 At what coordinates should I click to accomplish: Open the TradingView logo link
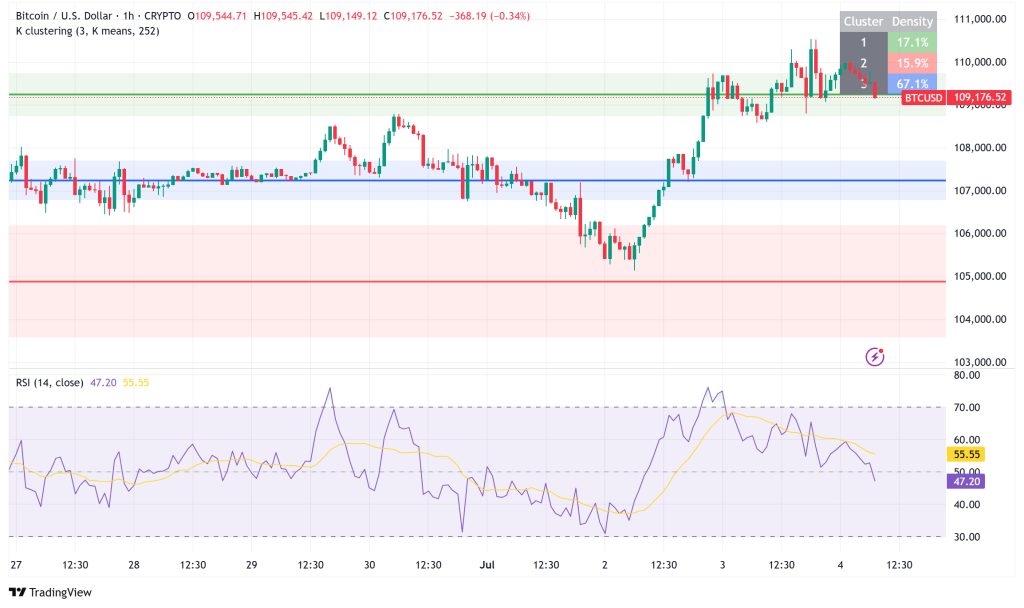pos(50,592)
